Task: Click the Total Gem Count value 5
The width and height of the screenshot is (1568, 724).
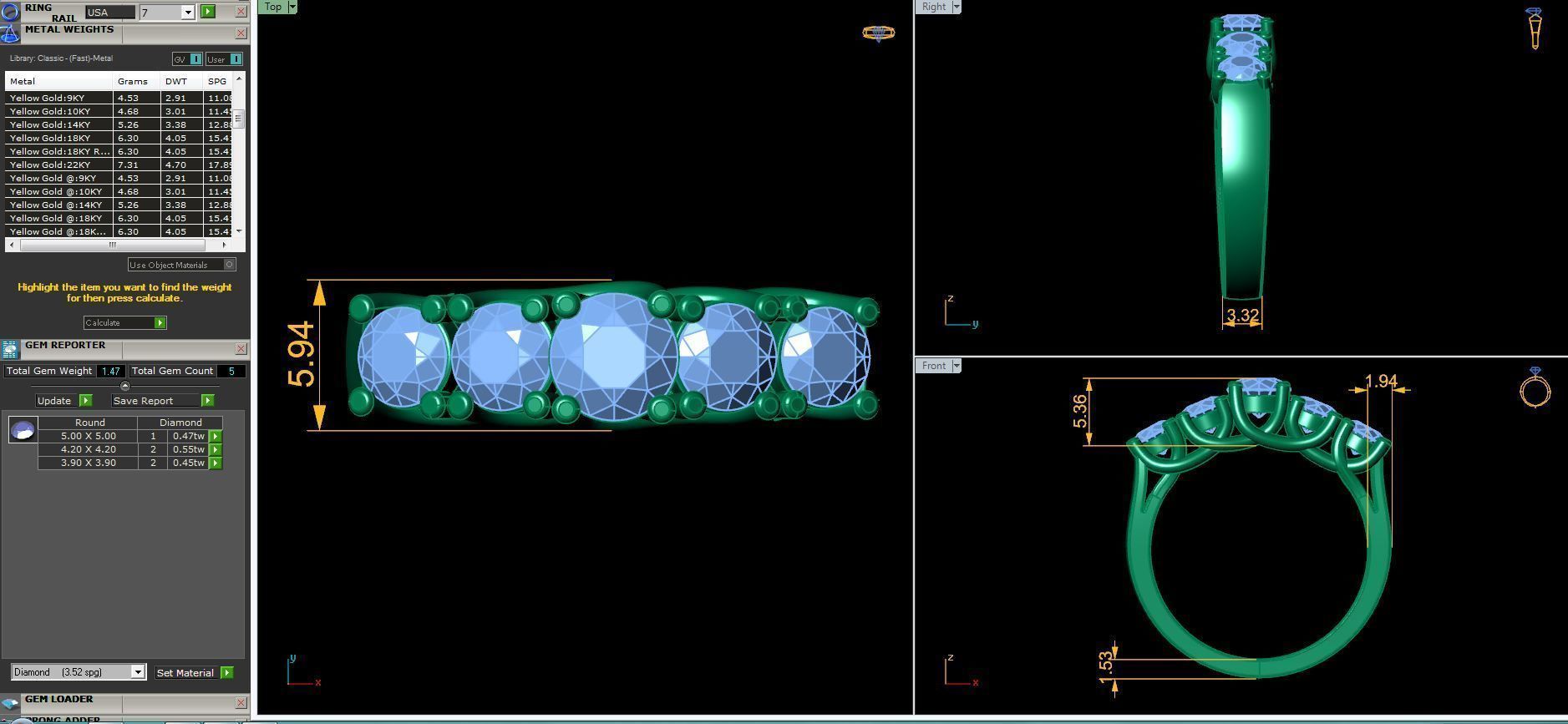Action: [231, 371]
